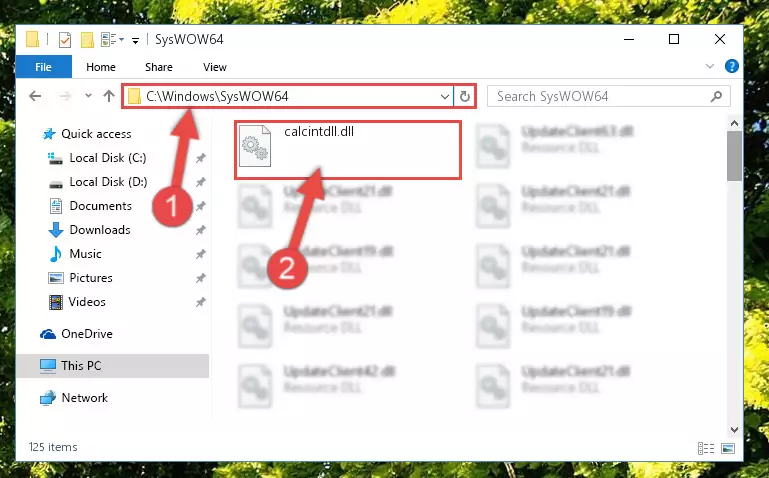Expand the ribbon with the chevron
The image size is (769, 478).
[709, 66]
